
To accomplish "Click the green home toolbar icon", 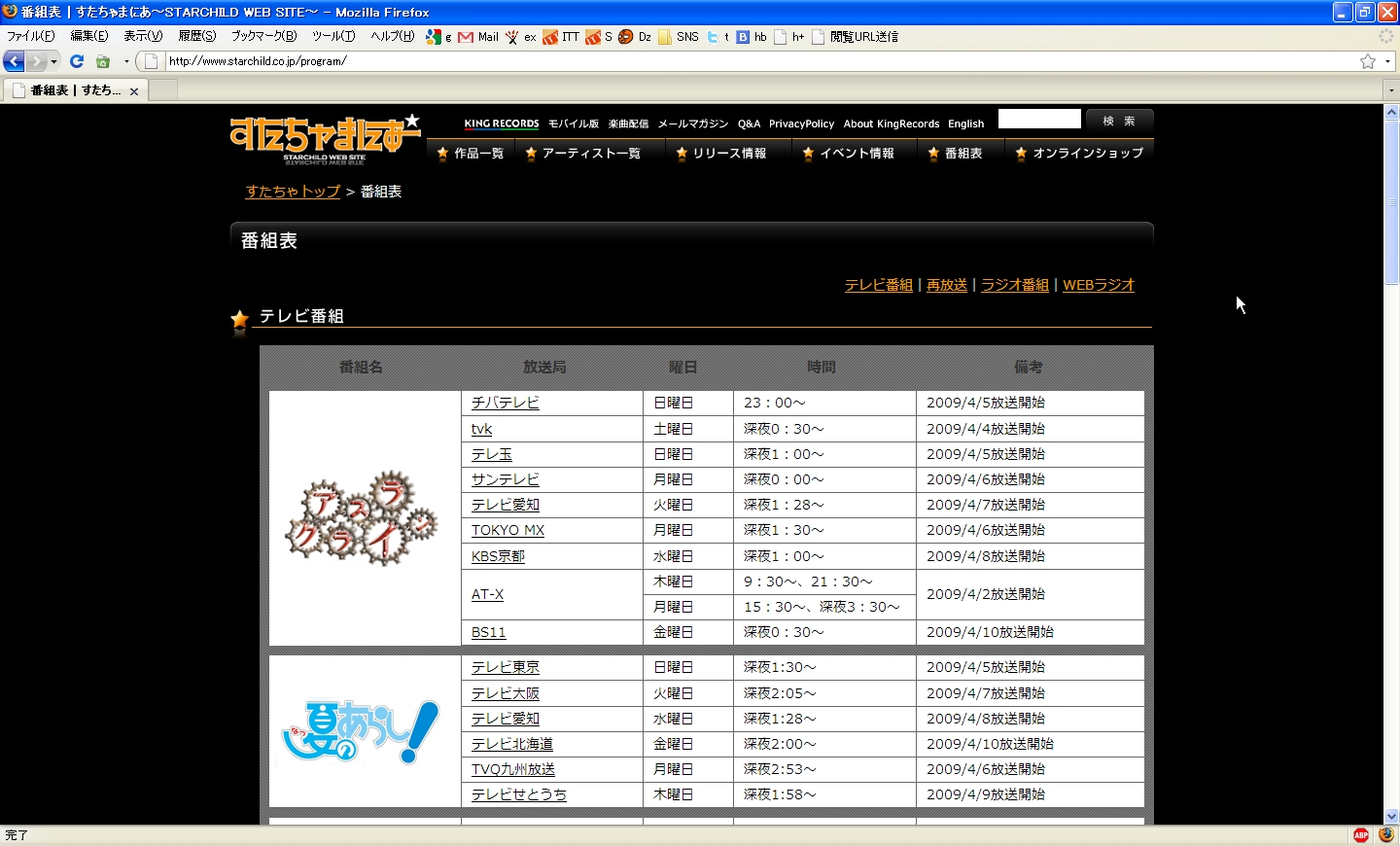I will tap(103, 61).
